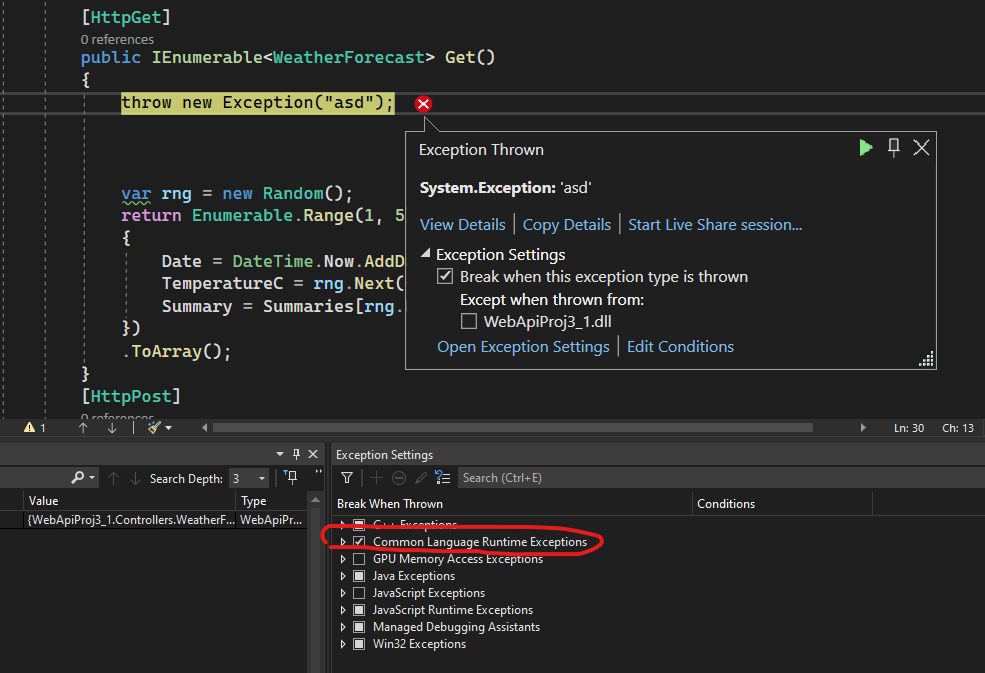Click Start Live Share session link
The image size is (985, 673).
pyautogui.click(x=715, y=224)
